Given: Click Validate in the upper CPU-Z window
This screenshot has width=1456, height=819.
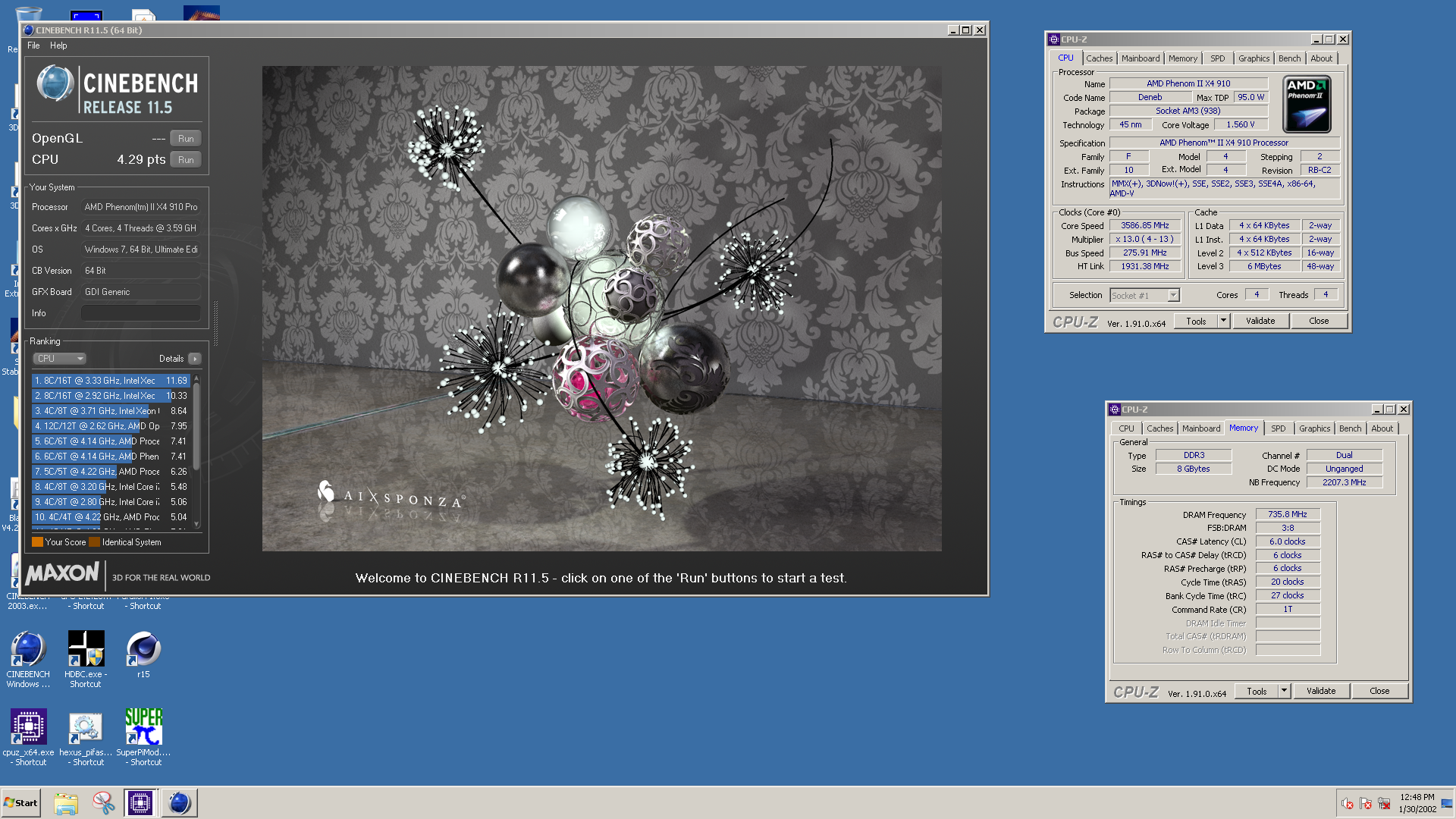Looking at the screenshot, I should [1260, 321].
